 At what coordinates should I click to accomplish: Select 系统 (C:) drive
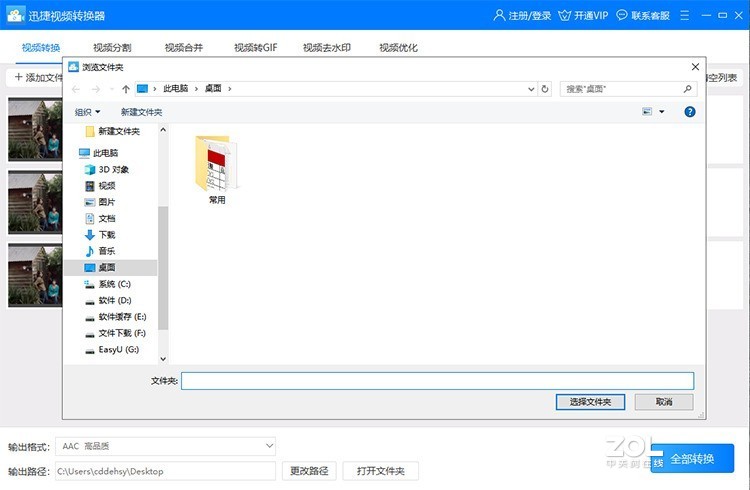click(x=108, y=284)
